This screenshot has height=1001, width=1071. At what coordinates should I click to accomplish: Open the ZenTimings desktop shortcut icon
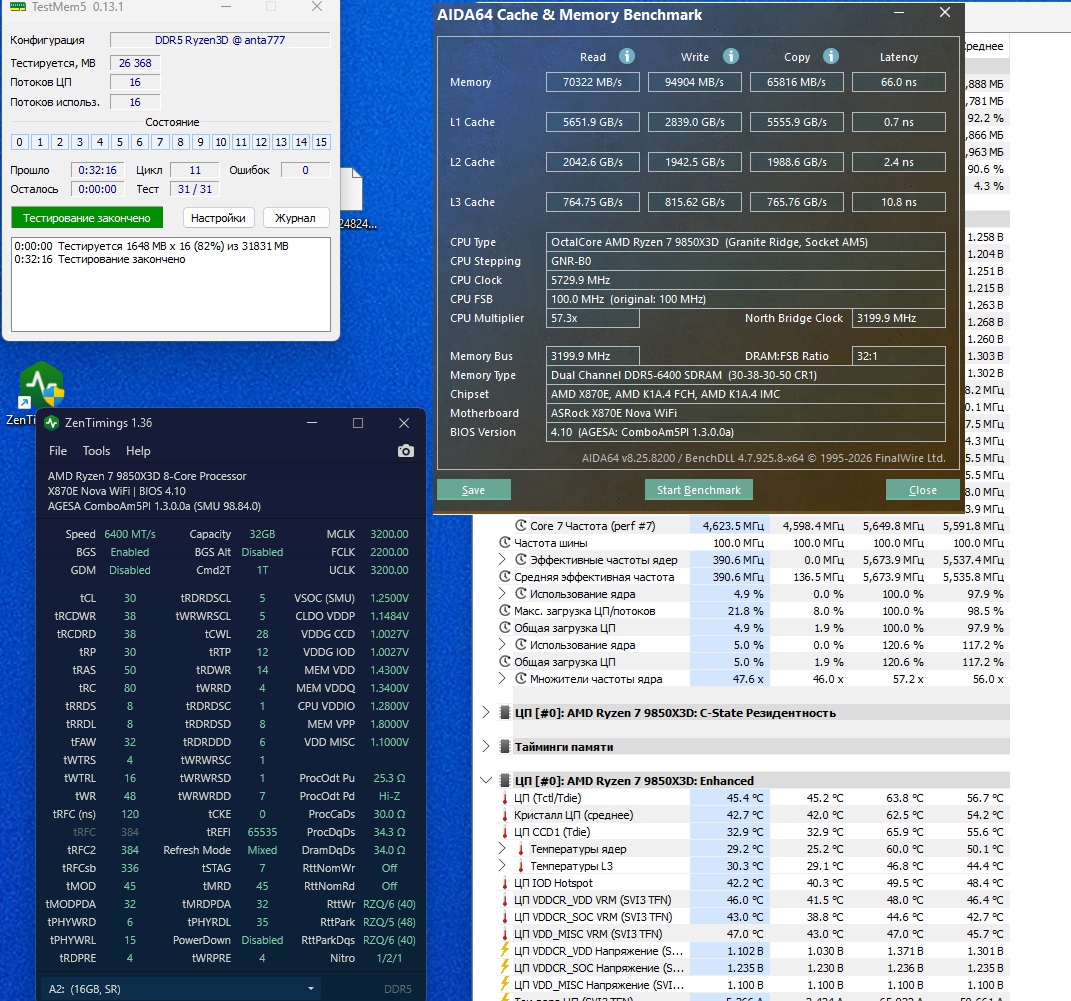click(x=41, y=385)
